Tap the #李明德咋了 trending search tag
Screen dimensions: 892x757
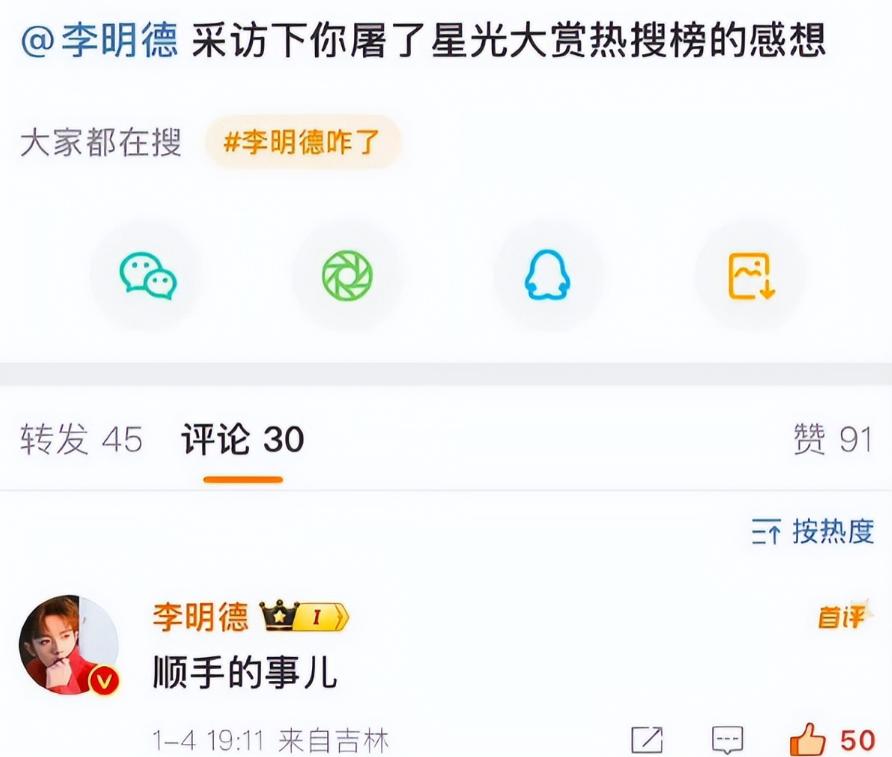(302, 142)
